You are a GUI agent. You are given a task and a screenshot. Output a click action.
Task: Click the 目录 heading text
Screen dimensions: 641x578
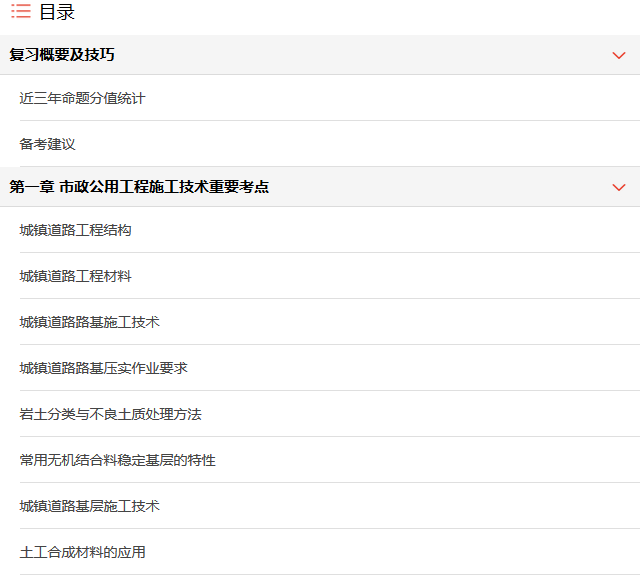pyautogui.click(x=57, y=11)
